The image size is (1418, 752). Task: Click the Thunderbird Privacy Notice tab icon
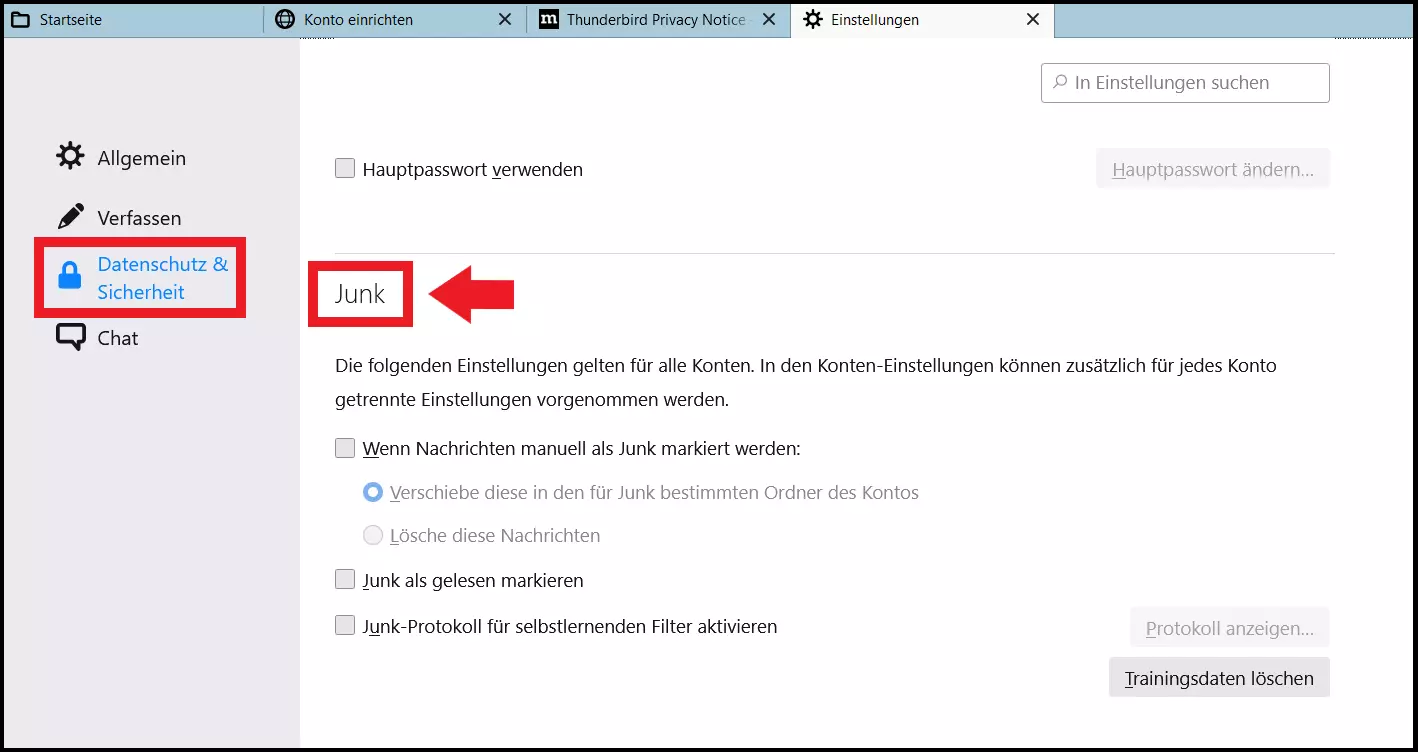[548, 20]
